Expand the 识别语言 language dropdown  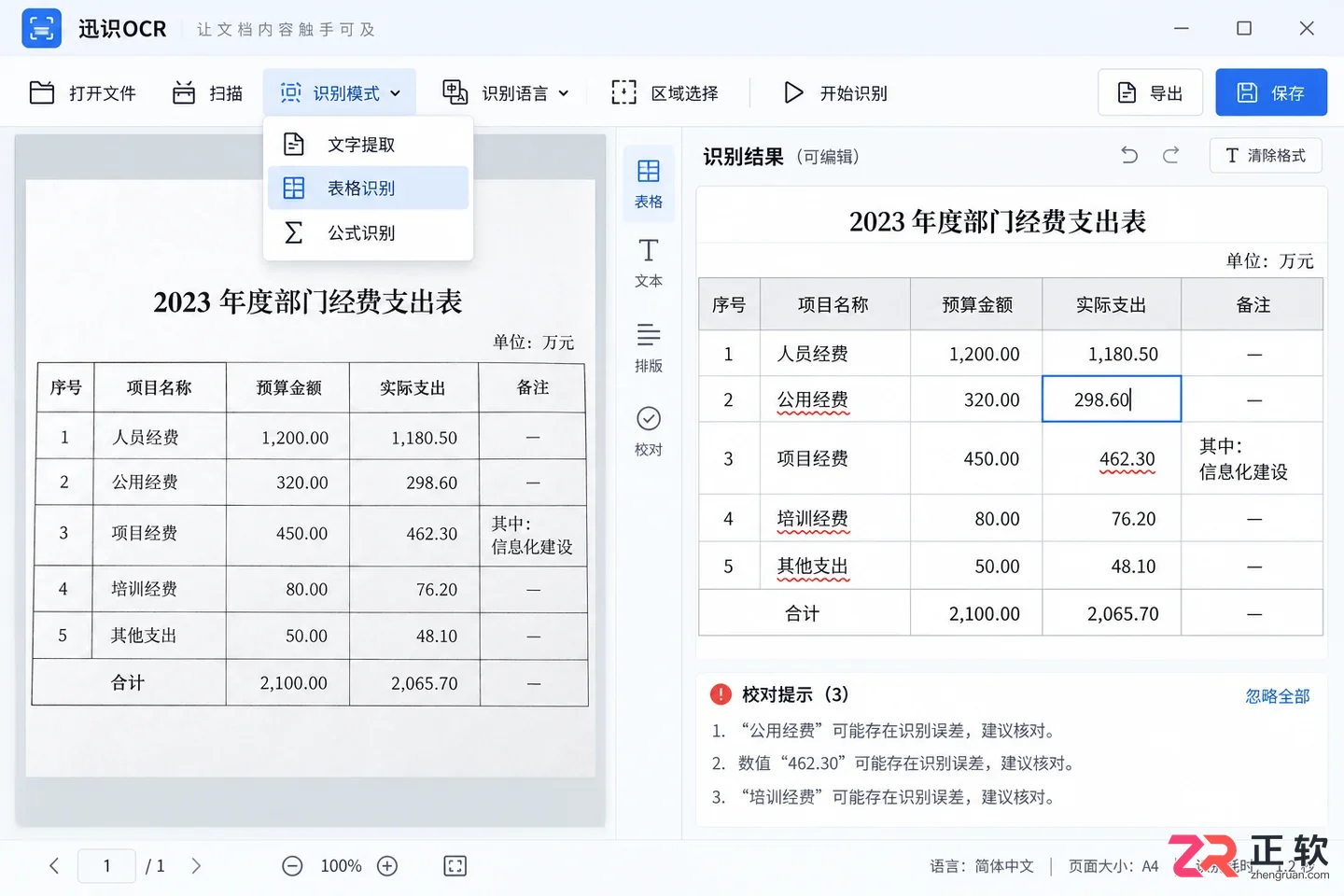coord(506,93)
